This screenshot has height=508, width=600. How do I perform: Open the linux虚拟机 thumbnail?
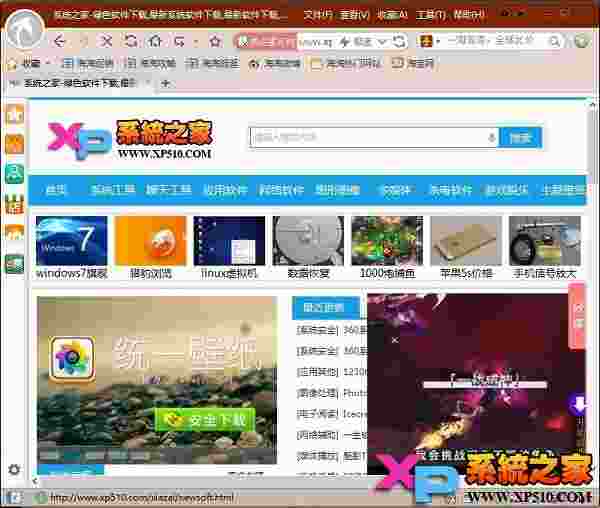229,247
